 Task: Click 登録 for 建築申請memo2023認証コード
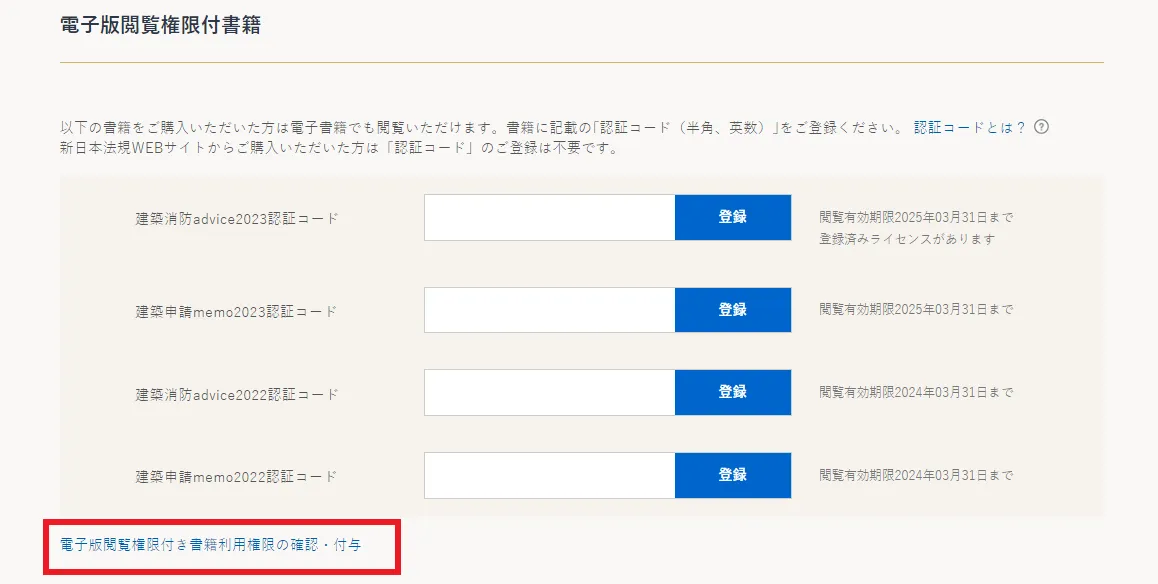(733, 309)
